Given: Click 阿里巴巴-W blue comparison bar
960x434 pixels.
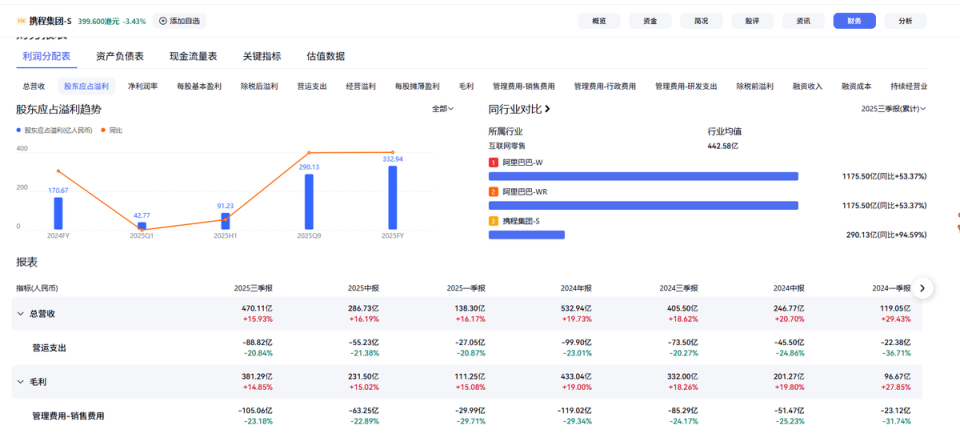Looking at the screenshot, I should [x=643, y=176].
